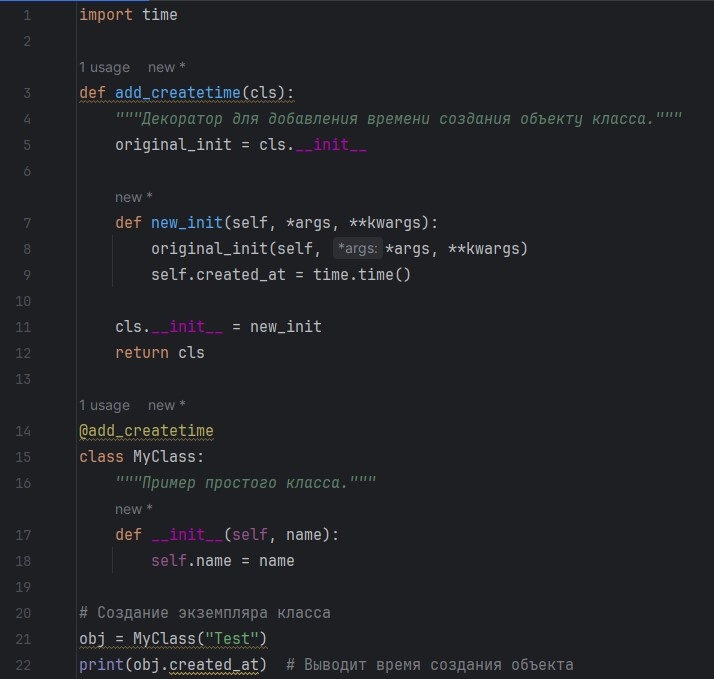Screen dimensions: 714x679
Task: Click the @add_createtime decorator on line 14
Action: pyautogui.click(x=146, y=431)
